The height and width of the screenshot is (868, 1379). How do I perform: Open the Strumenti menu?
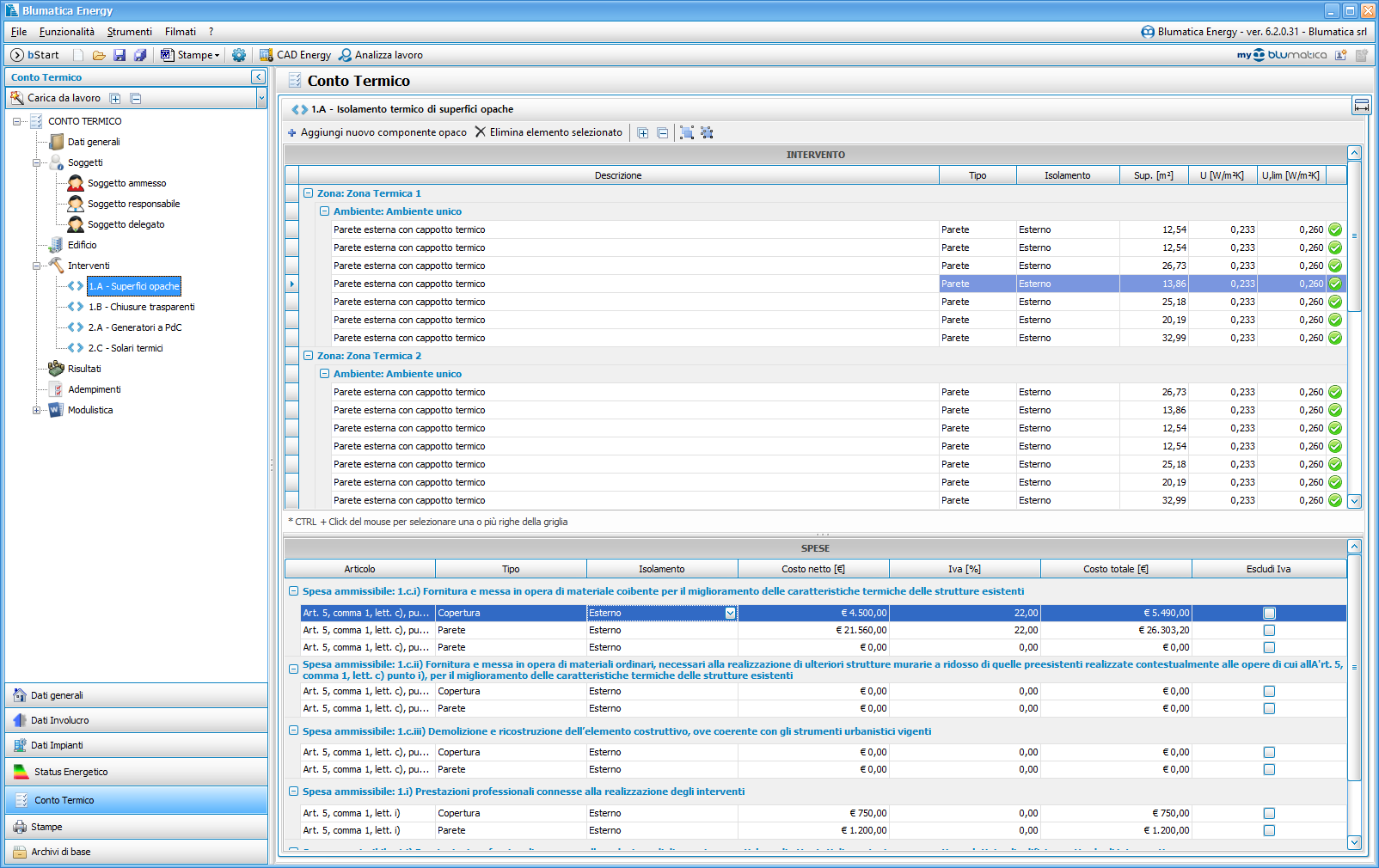[x=129, y=32]
